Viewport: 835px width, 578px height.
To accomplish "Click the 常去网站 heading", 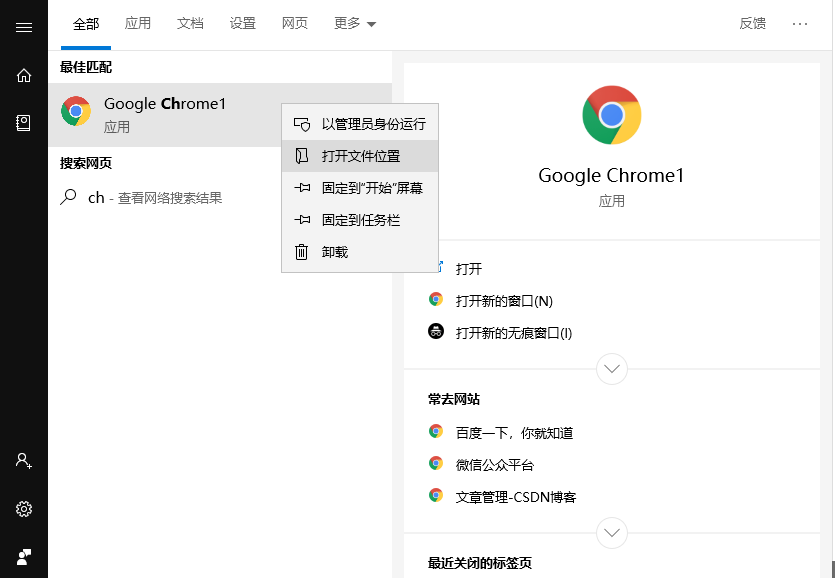I will tap(454, 399).
